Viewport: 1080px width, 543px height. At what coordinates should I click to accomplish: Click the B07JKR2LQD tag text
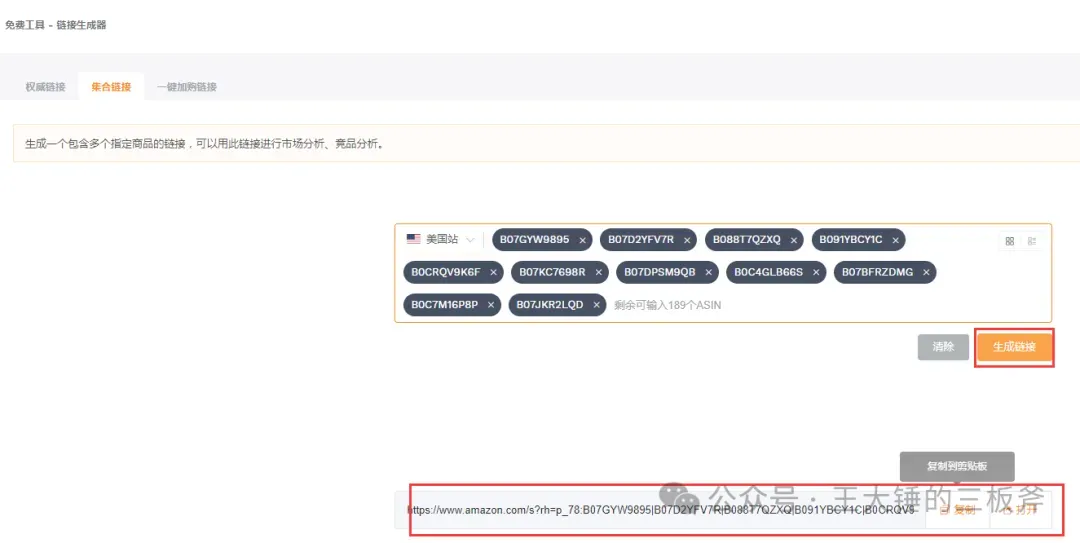point(550,305)
